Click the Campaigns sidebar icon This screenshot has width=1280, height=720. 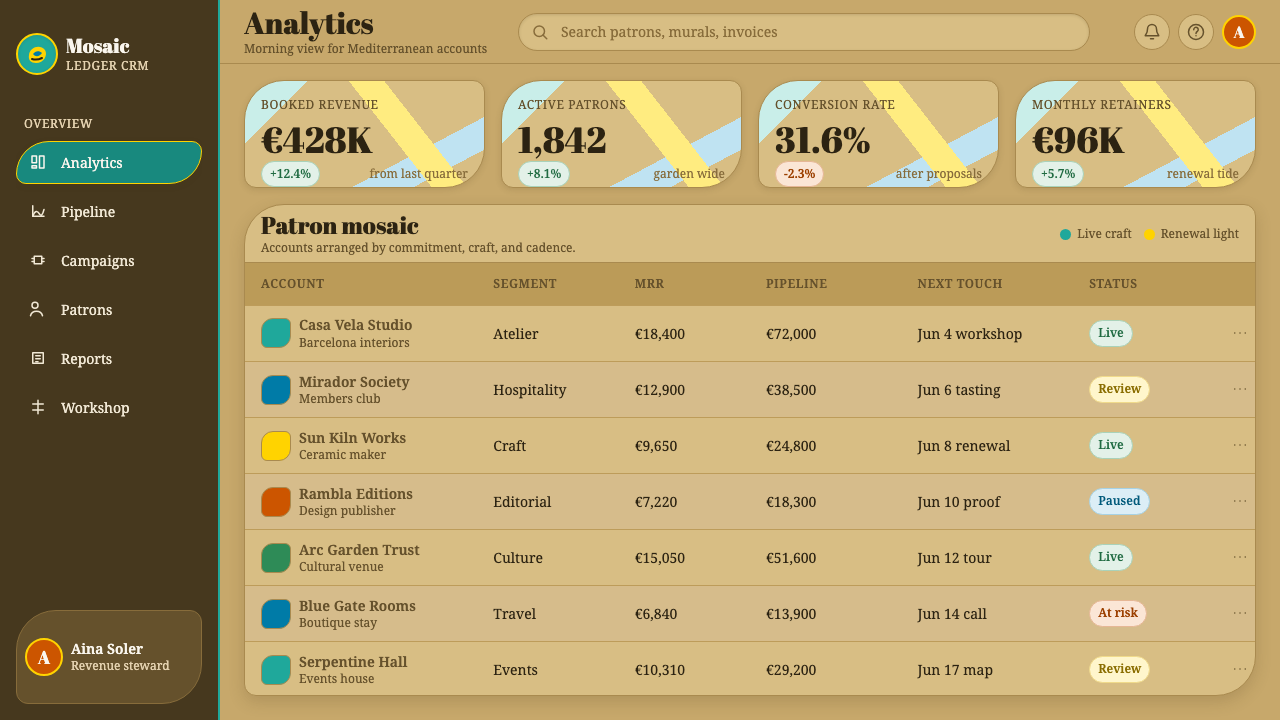click(38, 260)
